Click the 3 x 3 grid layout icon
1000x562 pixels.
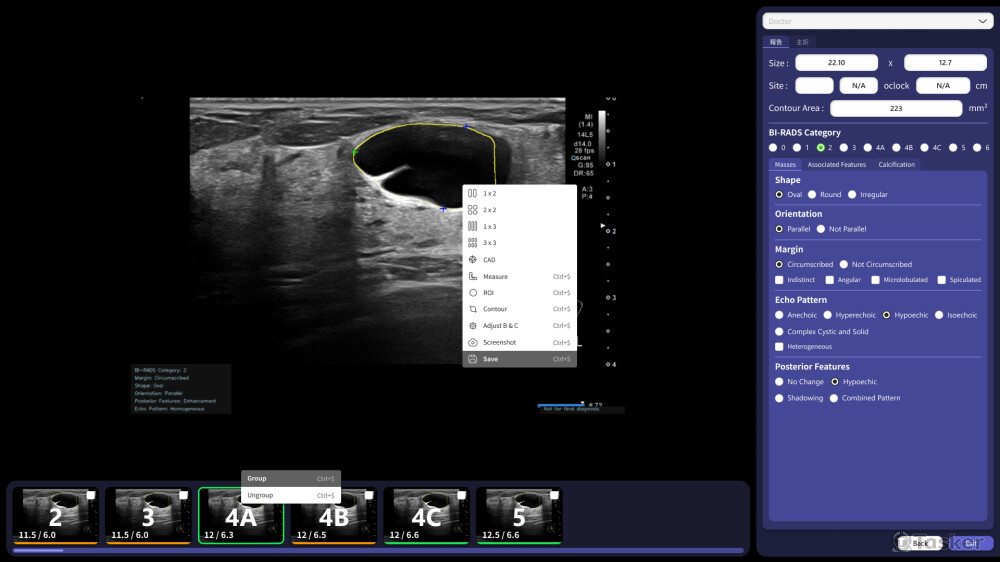pos(472,243)
